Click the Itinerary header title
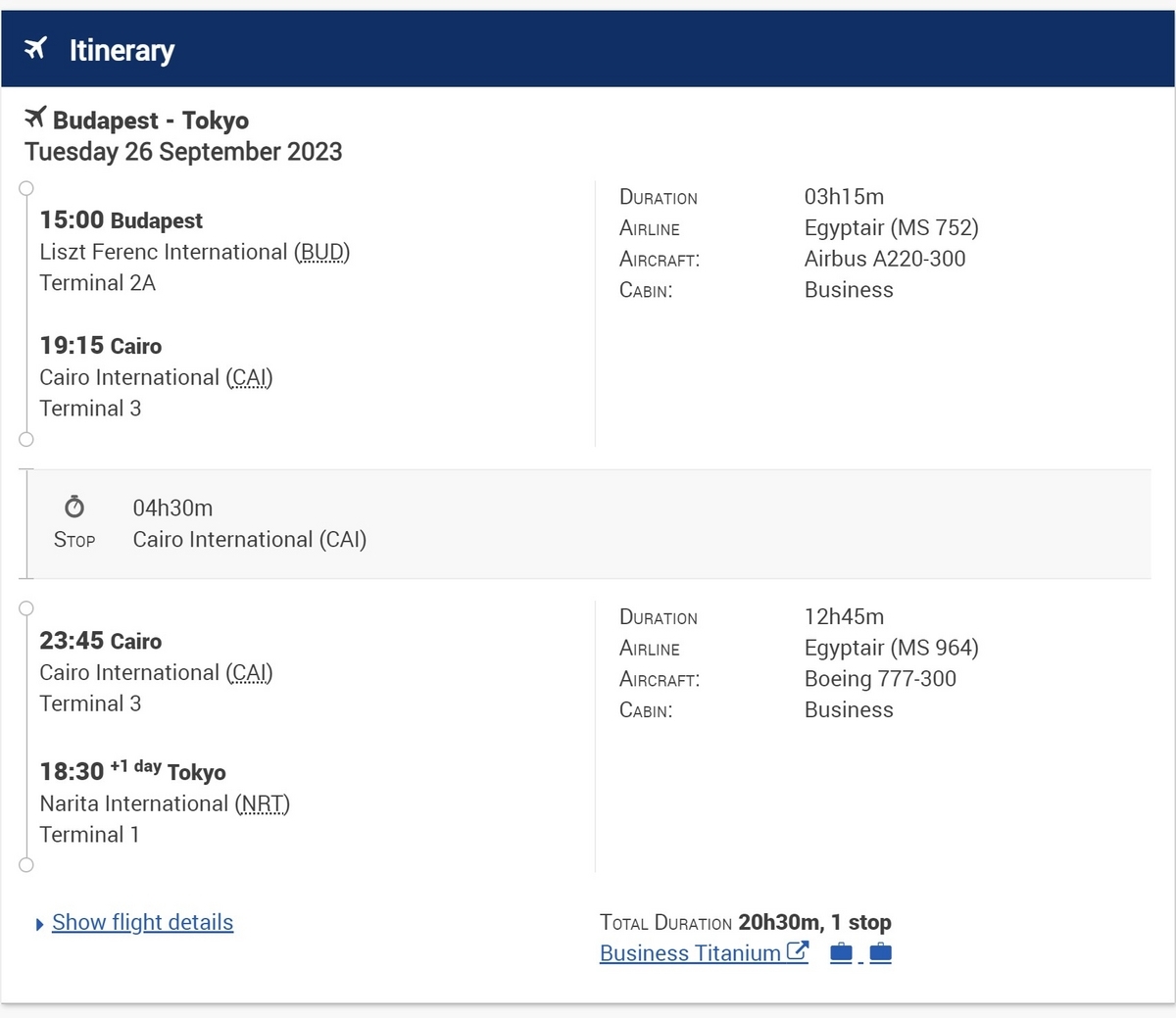 pyautogui.click(x=122, y=50)
